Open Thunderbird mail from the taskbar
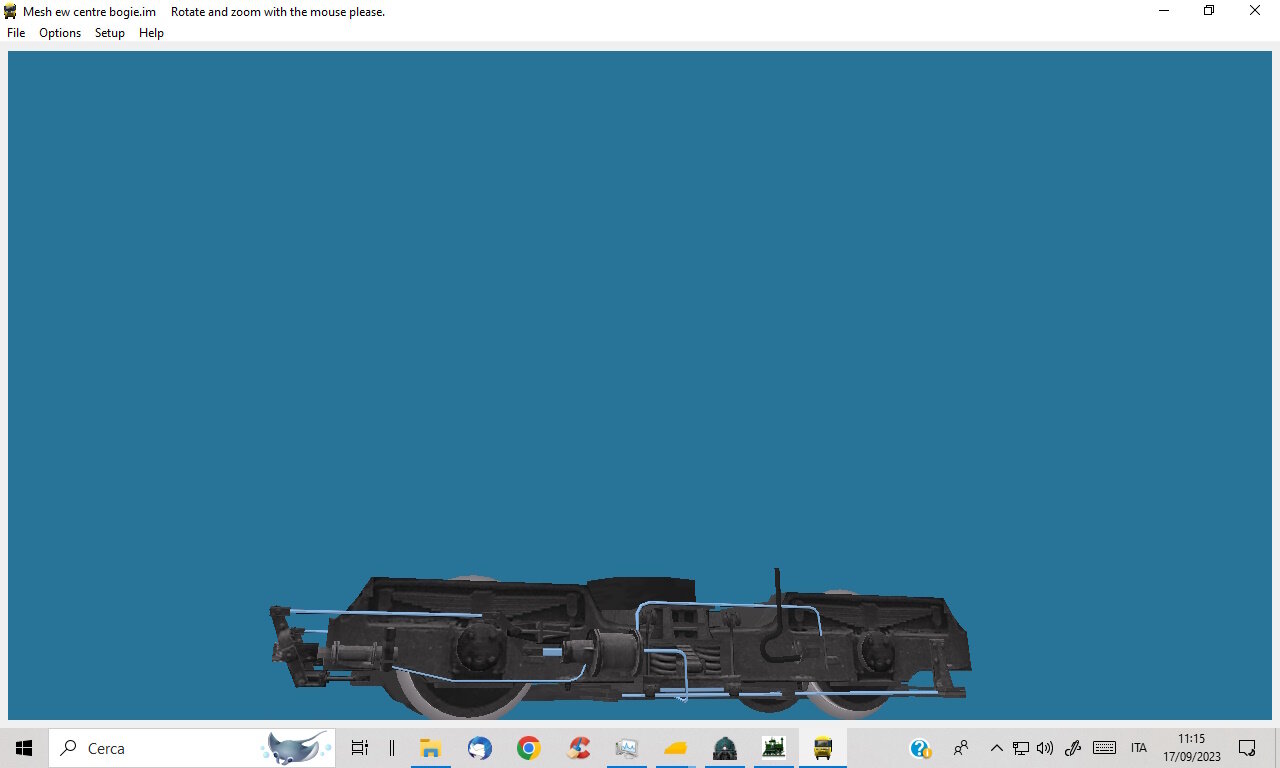The width and height of the screenshot is (1280, 768). [480, 748]
